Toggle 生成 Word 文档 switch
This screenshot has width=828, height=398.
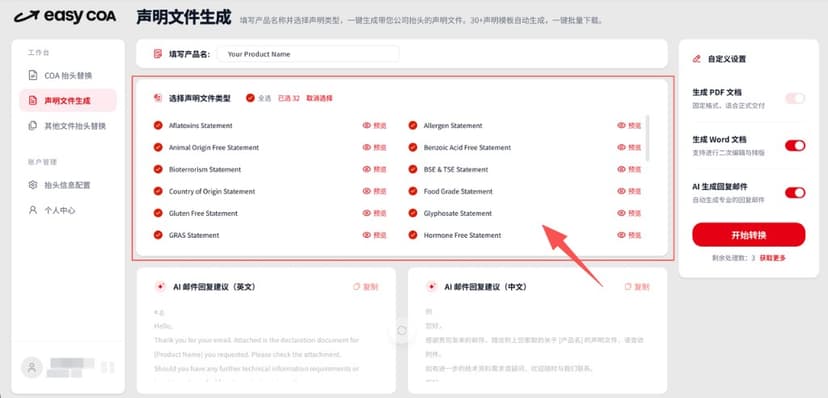click(795, 145)
